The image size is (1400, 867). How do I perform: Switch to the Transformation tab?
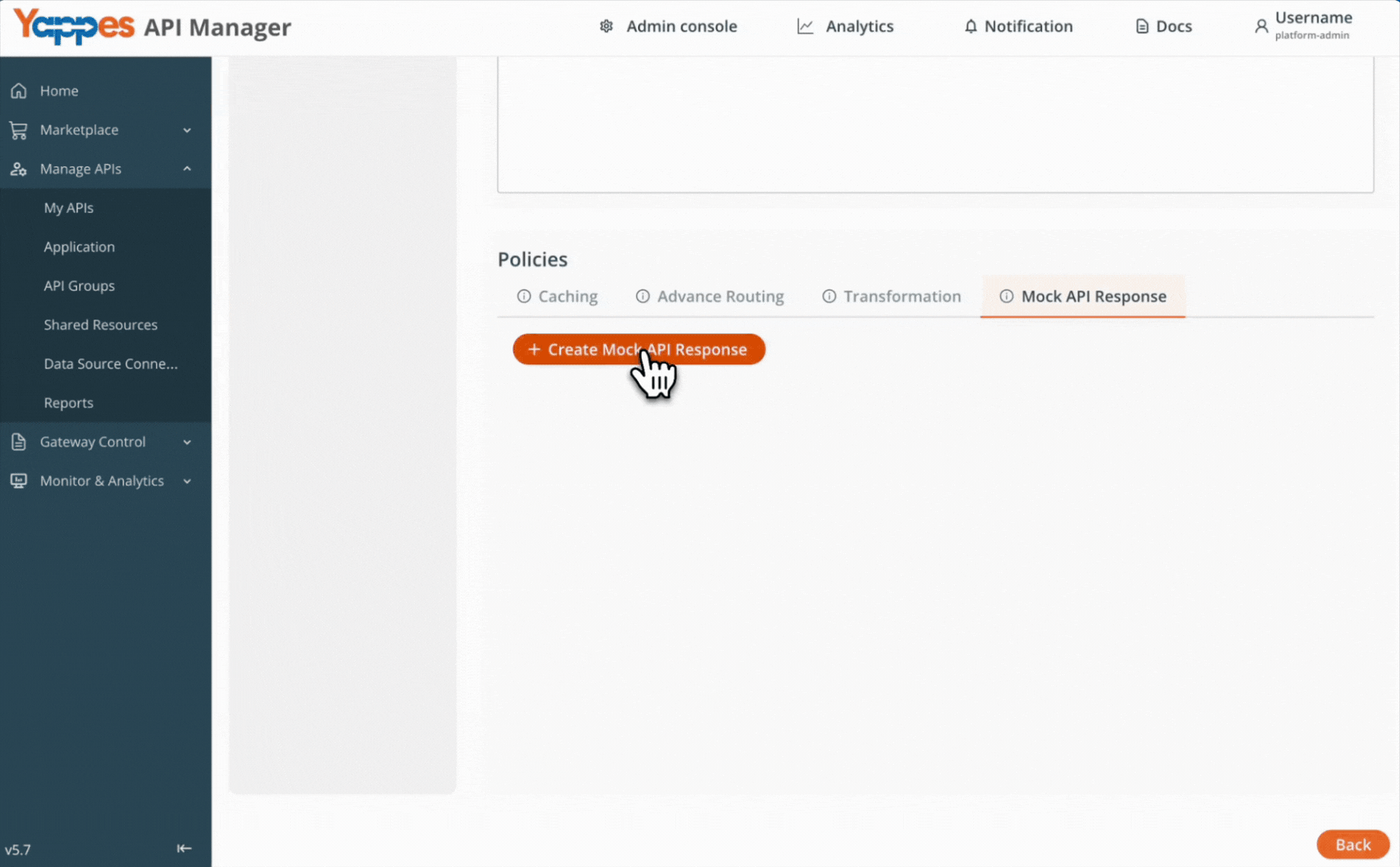891,297
